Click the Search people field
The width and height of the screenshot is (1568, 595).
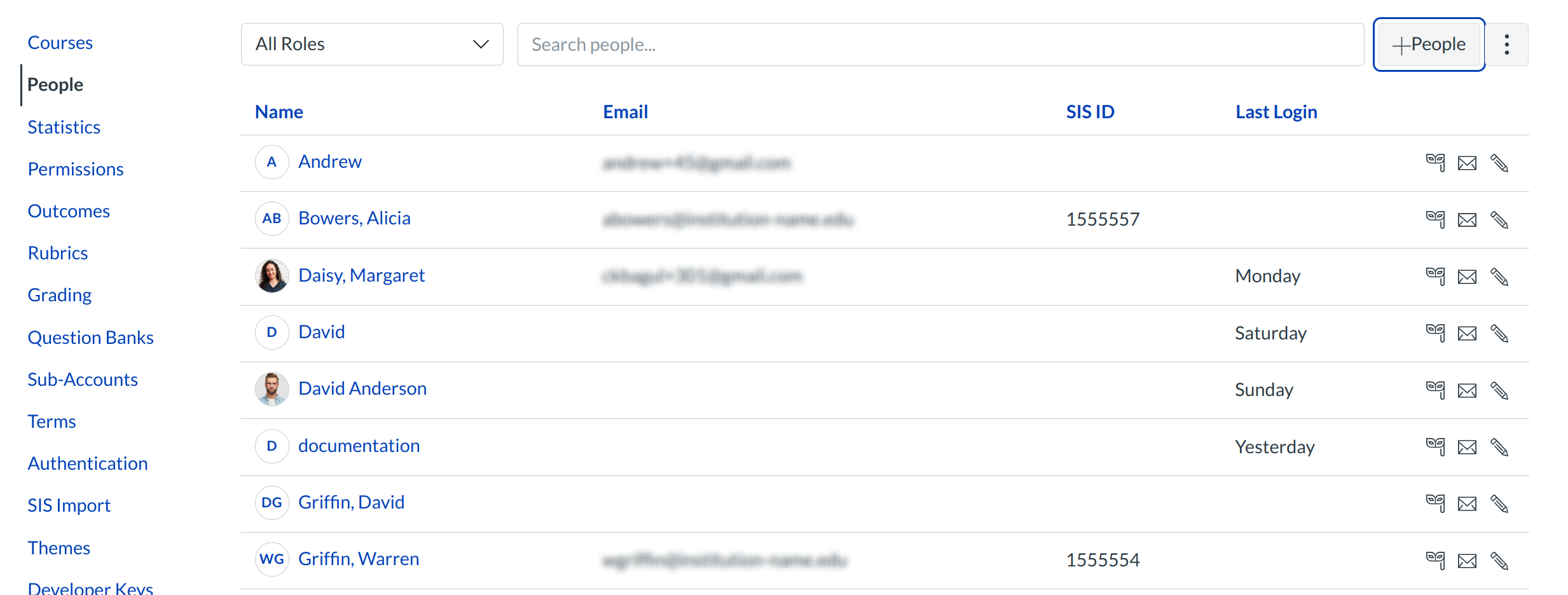click(940, 44)
